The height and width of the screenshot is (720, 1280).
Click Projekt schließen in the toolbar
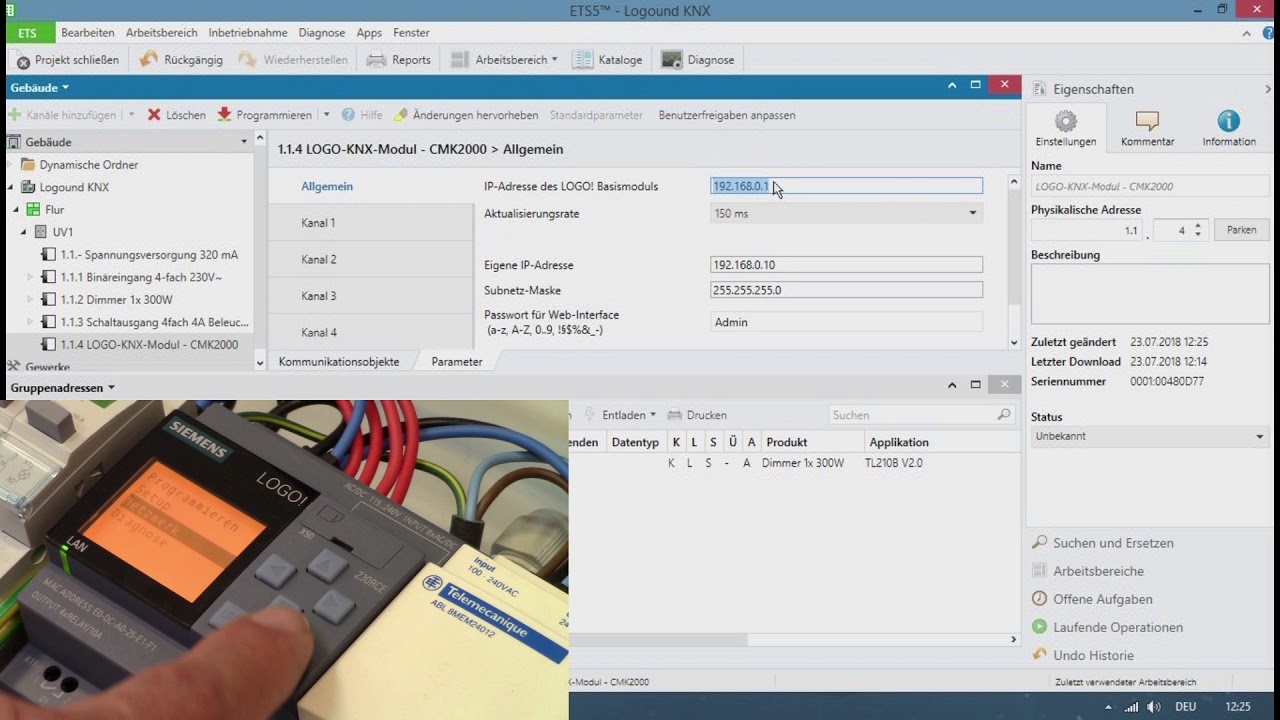67,60
